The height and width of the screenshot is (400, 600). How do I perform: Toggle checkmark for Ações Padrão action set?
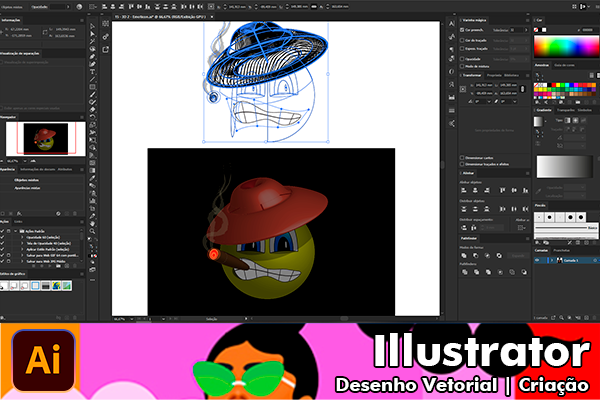click(2, 231)
